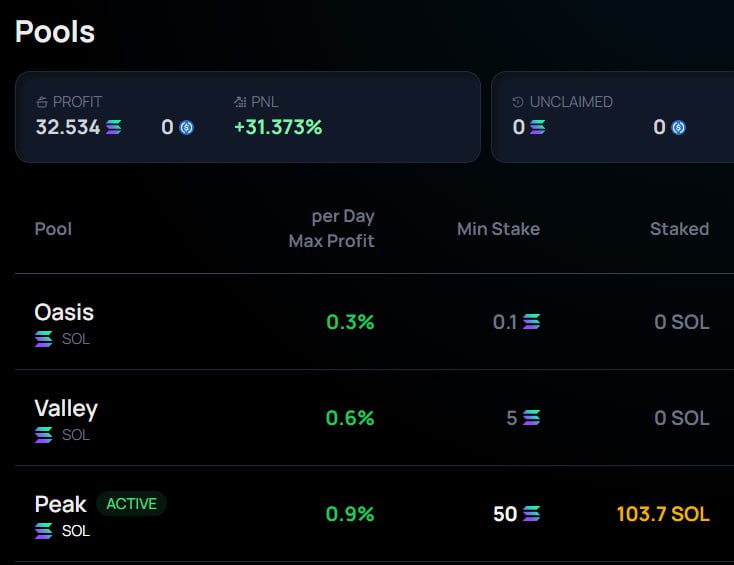
Task: Sort by Min Stake column header
Action: pos(498,229)
